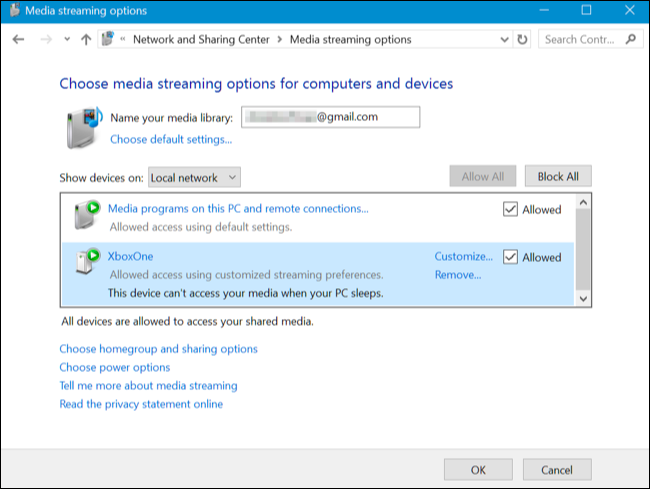Maximize the Media streaming options window
The image size is (650, 489).
click(586, 10)
